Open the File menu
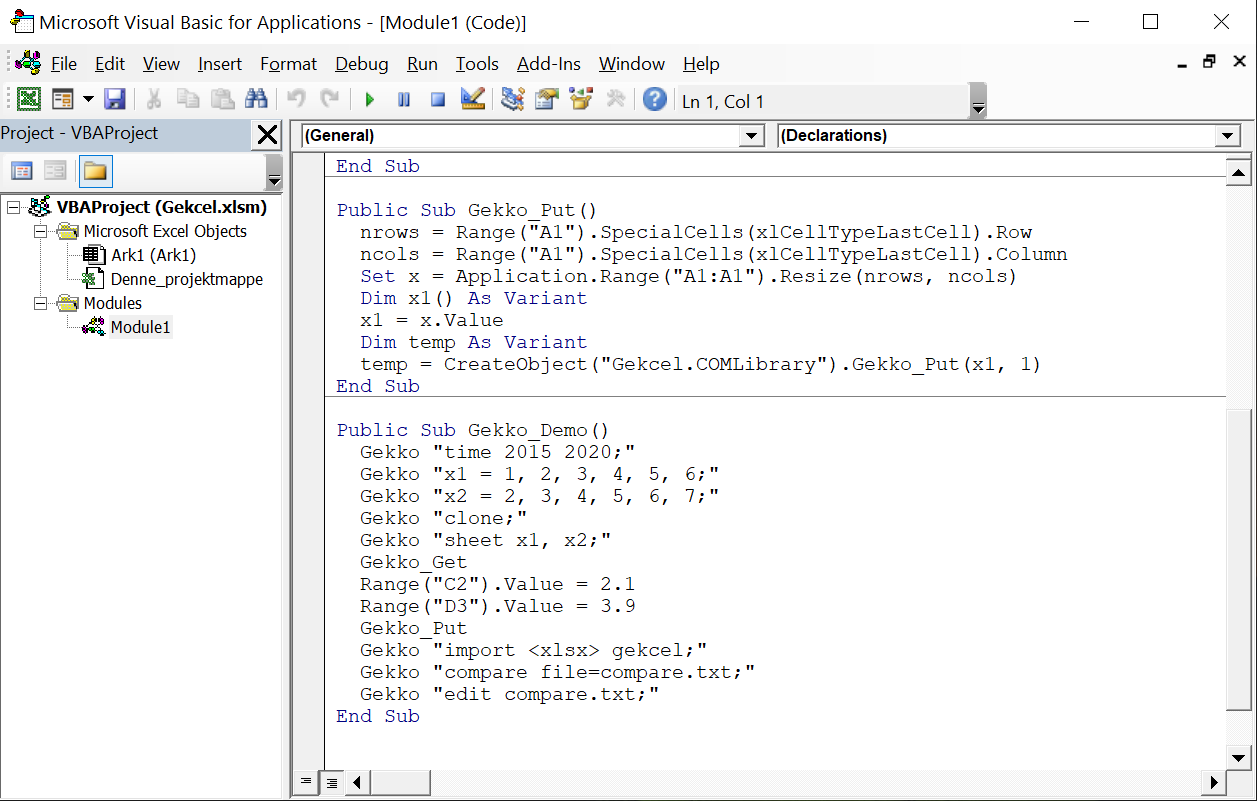This screenshot has width=1257, height=801. [x=64, y=64]
